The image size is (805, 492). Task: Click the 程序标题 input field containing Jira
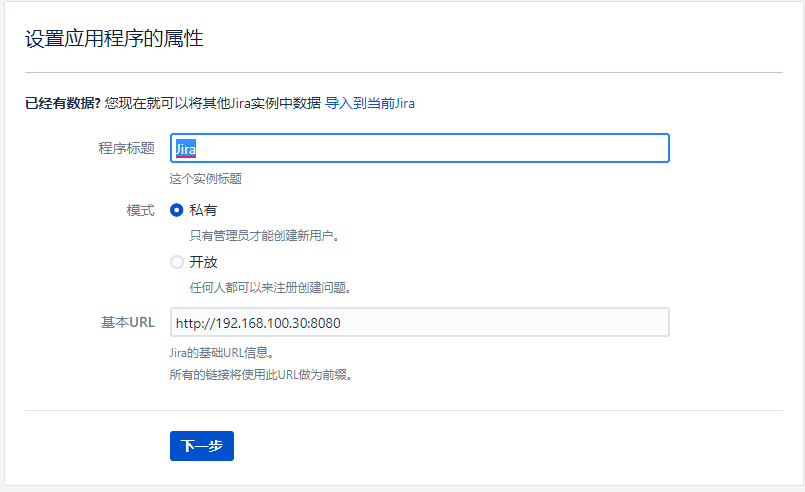419,148
